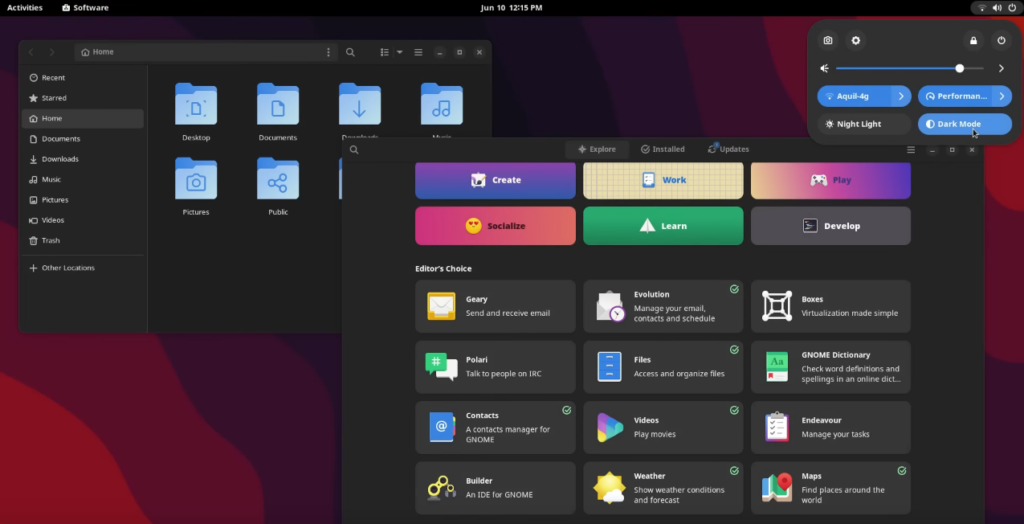Open Software window hamburger menu

point(910,150)
